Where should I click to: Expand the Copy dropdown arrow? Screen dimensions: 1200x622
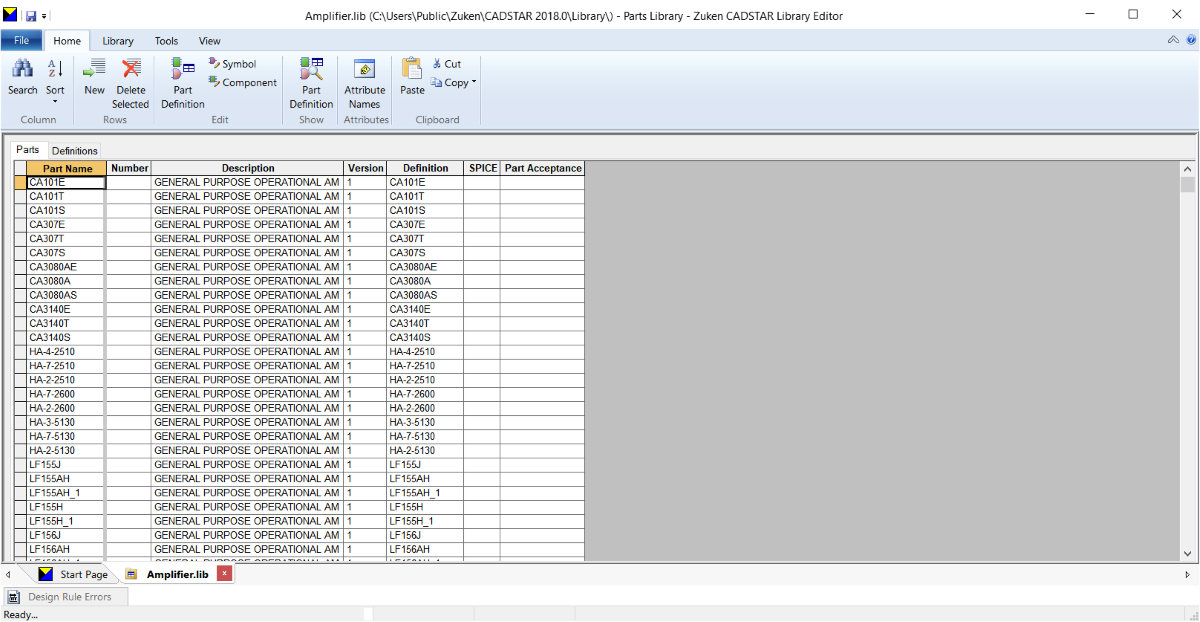click(x=474, y=83)
